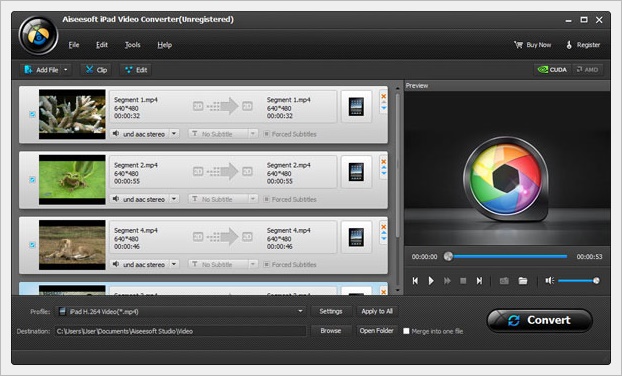Open the snapshot folder icon
This screenshot has height=376, width=622.
(x=523, y=281)
